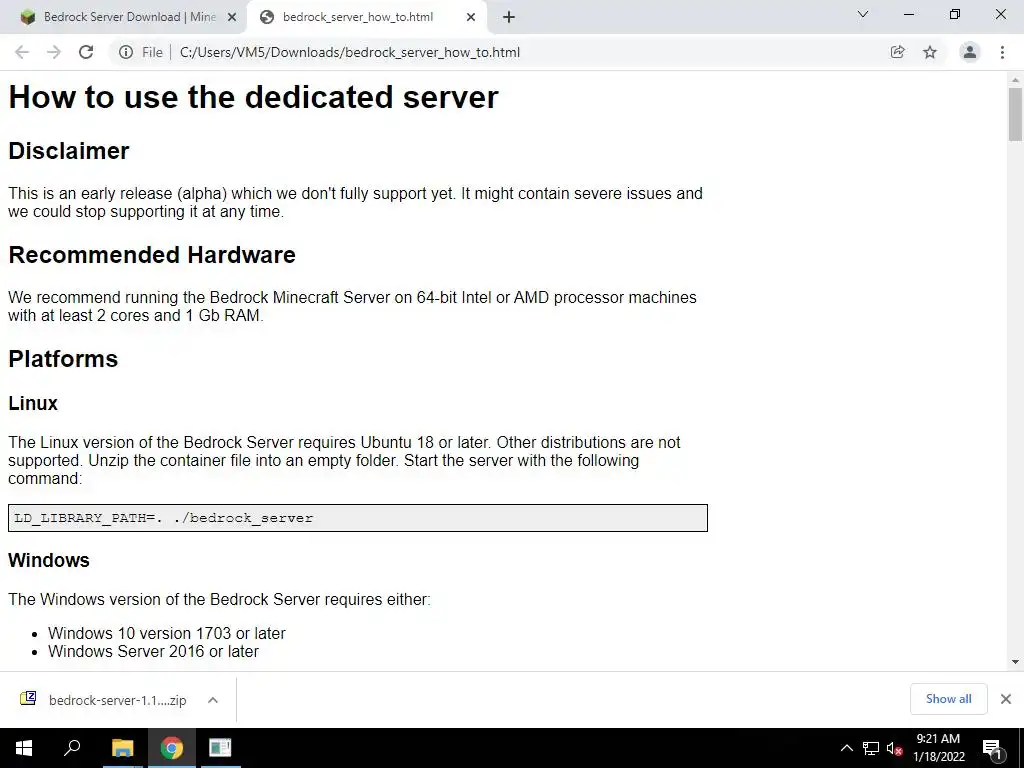Minimize the Chrome window
This screenshot has width=1024, height=768.
(908, 14)
